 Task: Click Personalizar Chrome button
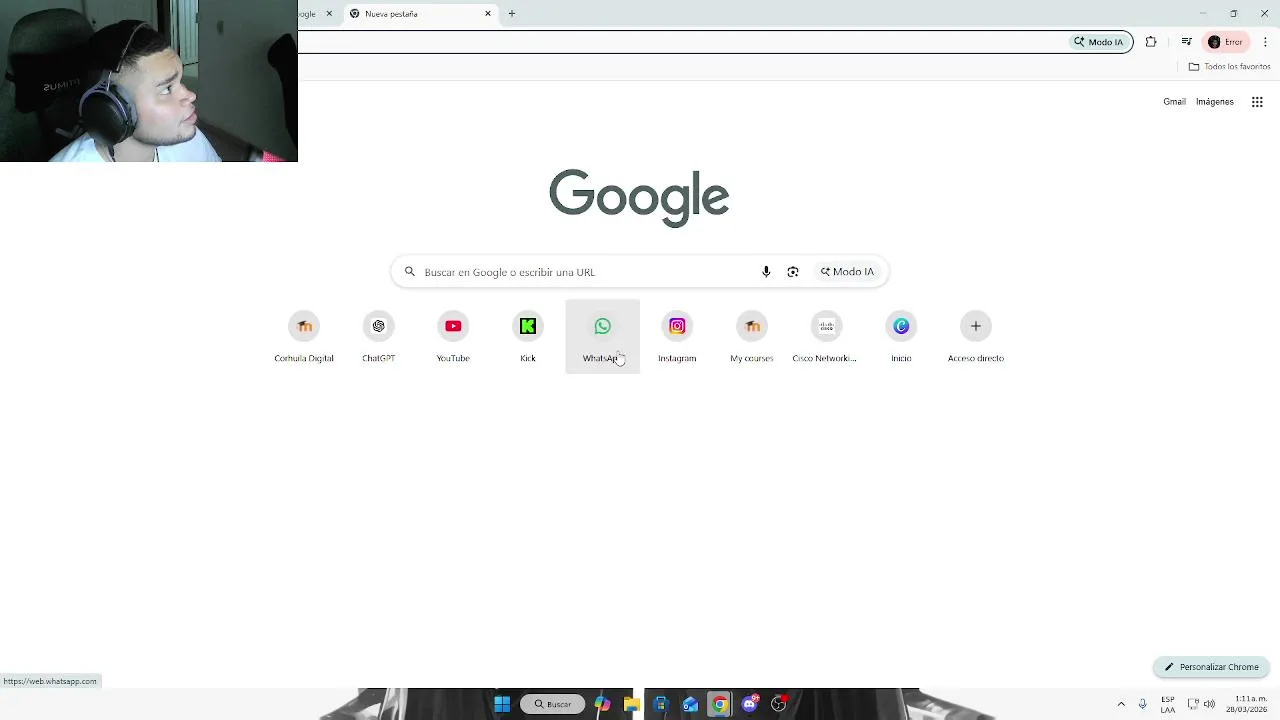point(1211,667)
